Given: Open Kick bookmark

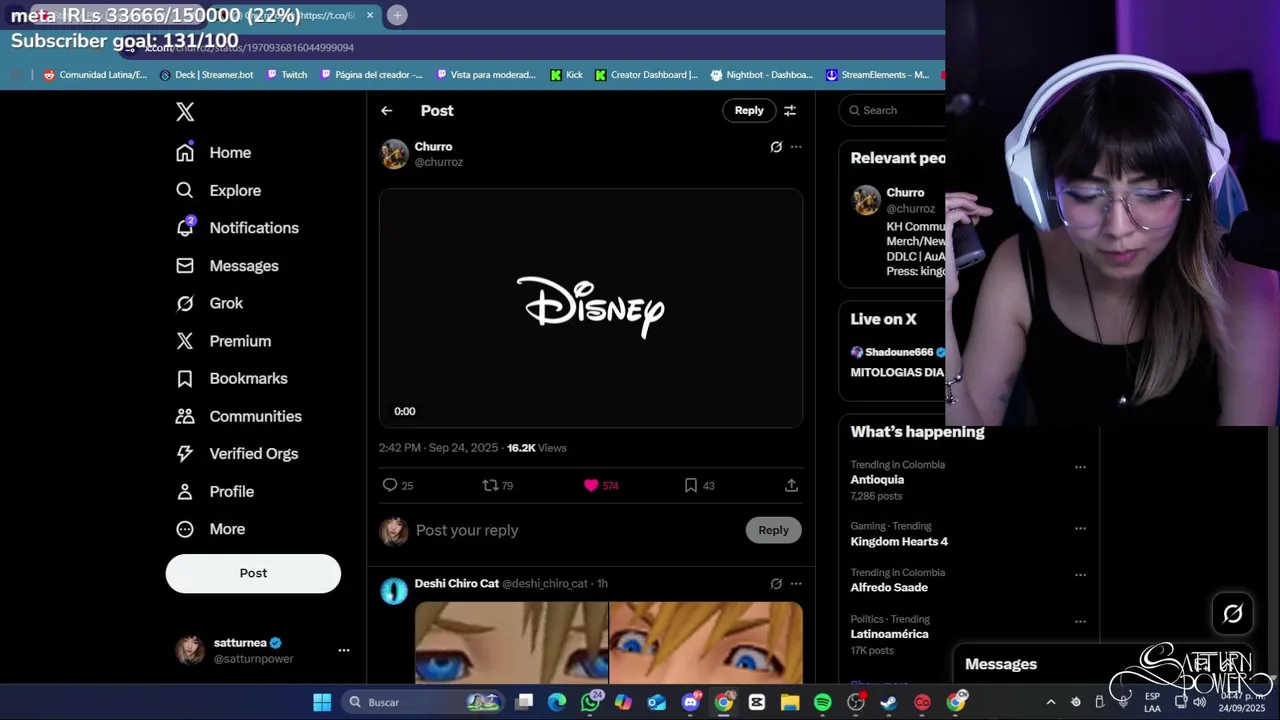Looking at the screenshot, I should click(x=566, y=75).
